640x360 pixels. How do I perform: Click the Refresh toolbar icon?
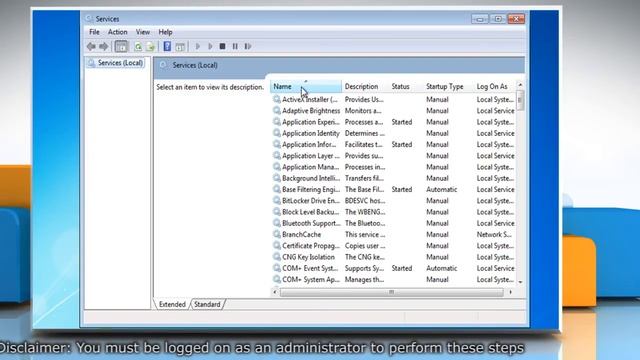click(138, 47)
